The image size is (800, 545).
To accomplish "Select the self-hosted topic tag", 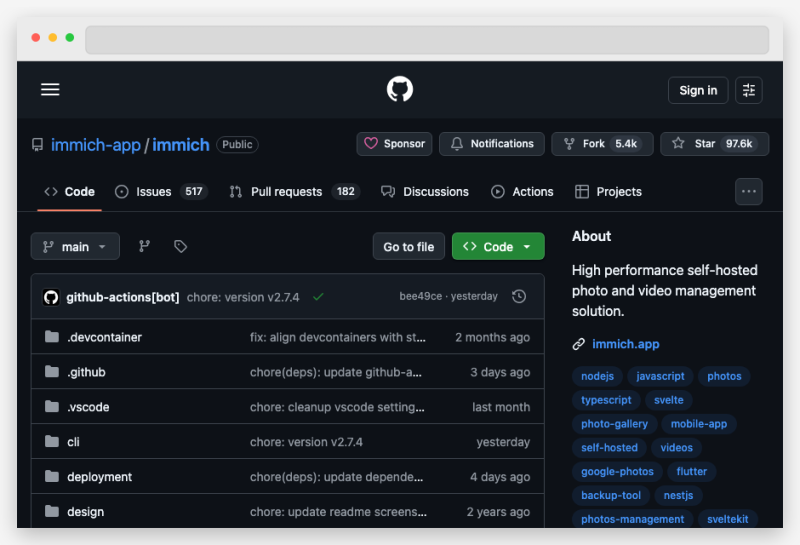I will (x=609, y=448).
